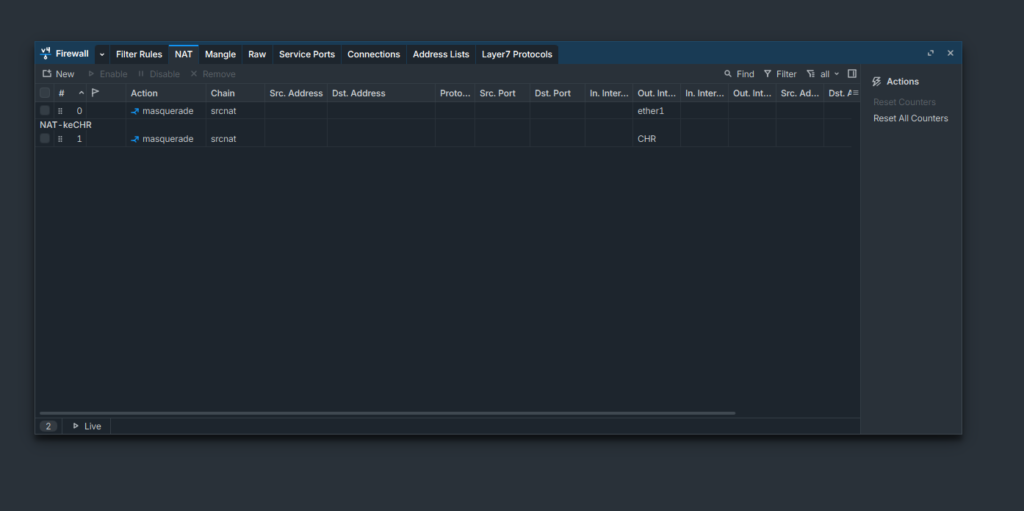Screen dimensions: 1024x511
Task: Toggle the side panel layout icon
Action: 852,74
